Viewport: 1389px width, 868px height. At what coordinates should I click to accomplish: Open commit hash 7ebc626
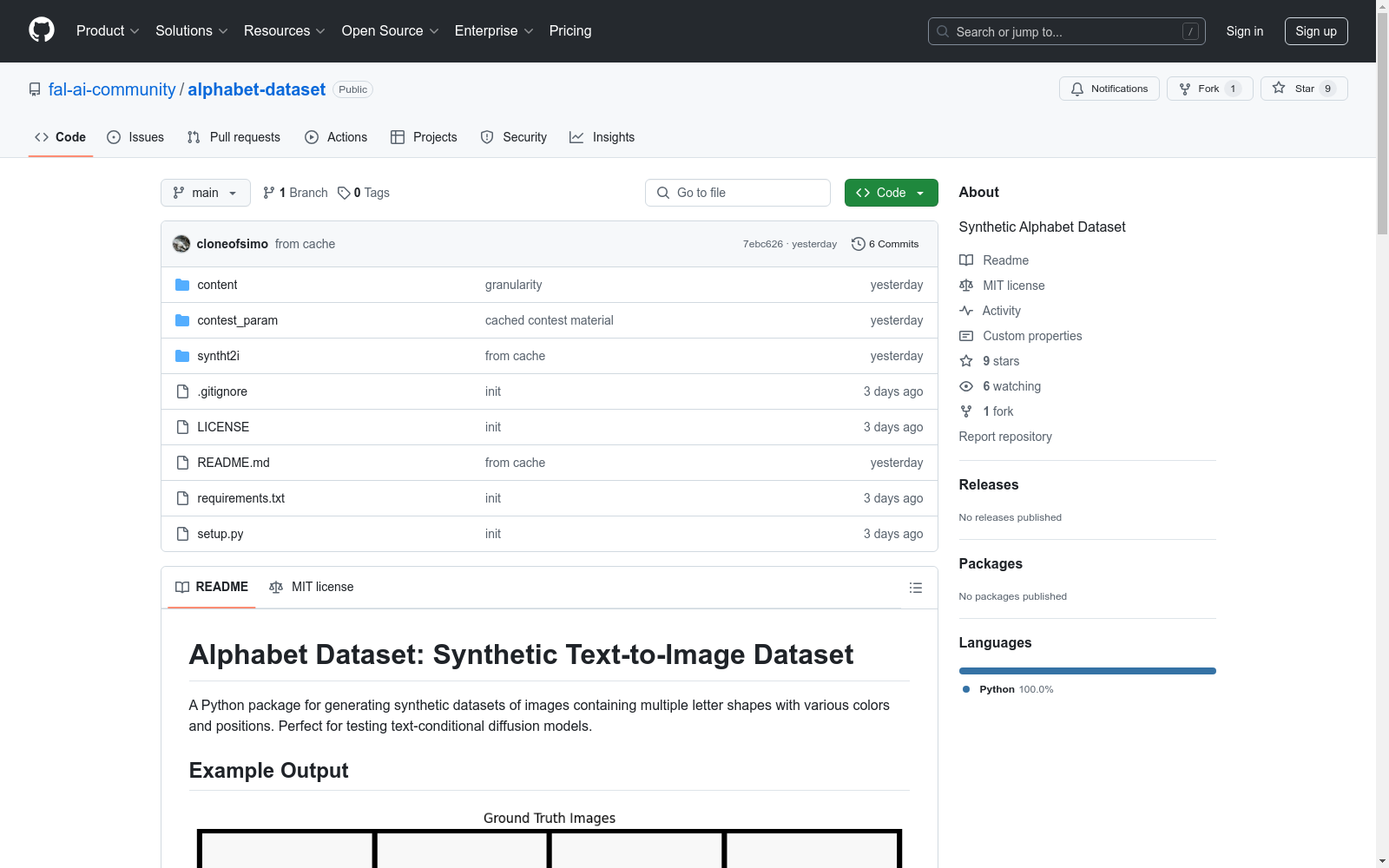(763, 244)
